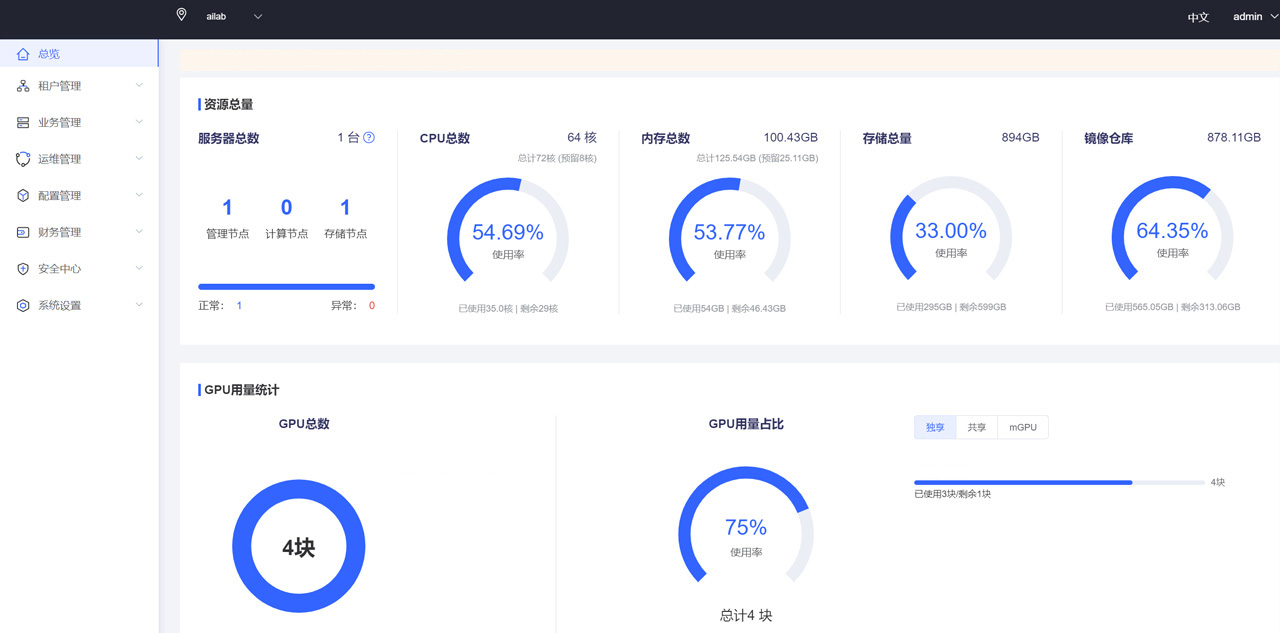
Task: Click the 系统设置 hexagon icon
Action: [x=23, y=306]
